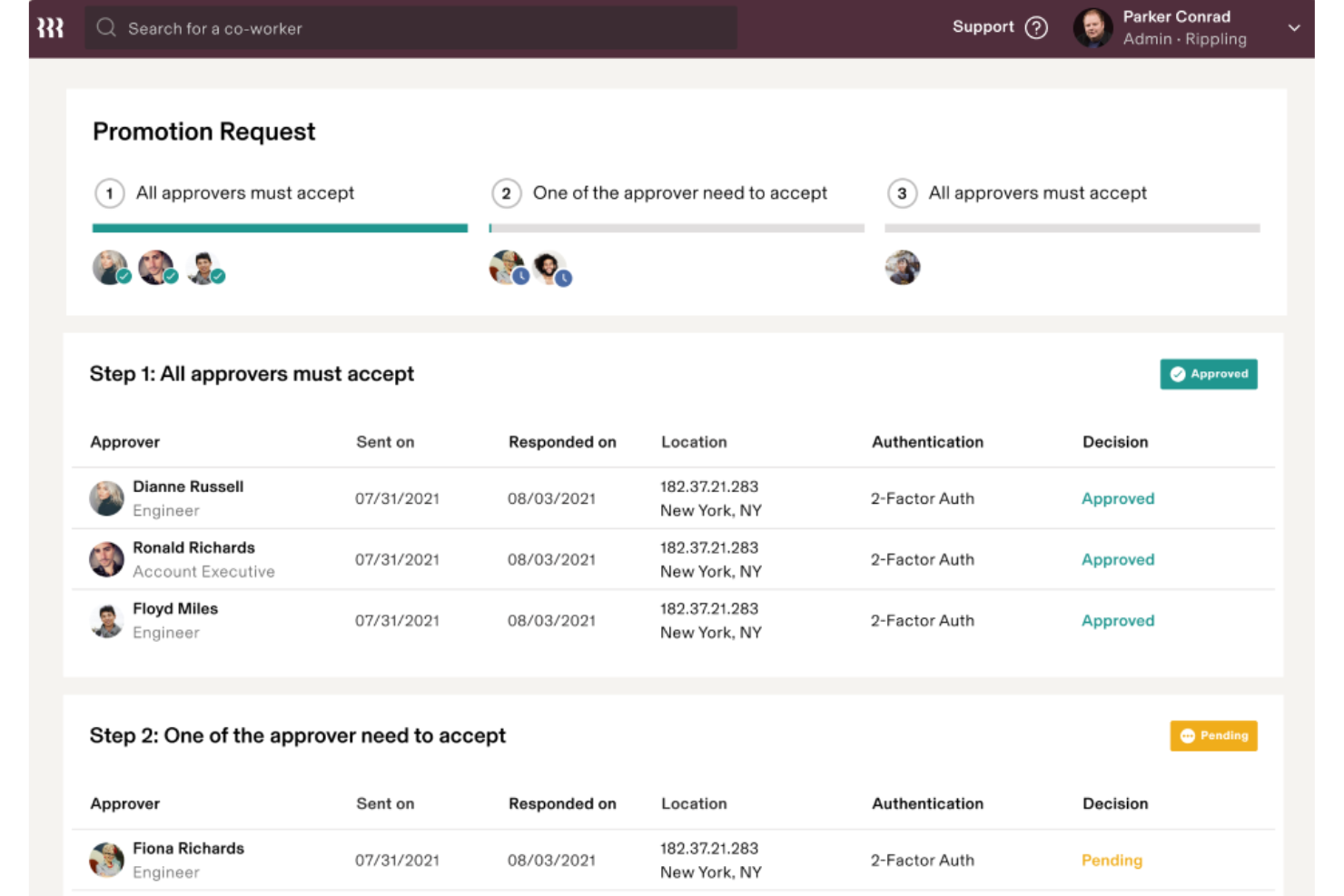Select step 3 circle in progress header
Viewport: 1344px width, 896px height.
tap(902, 193)
